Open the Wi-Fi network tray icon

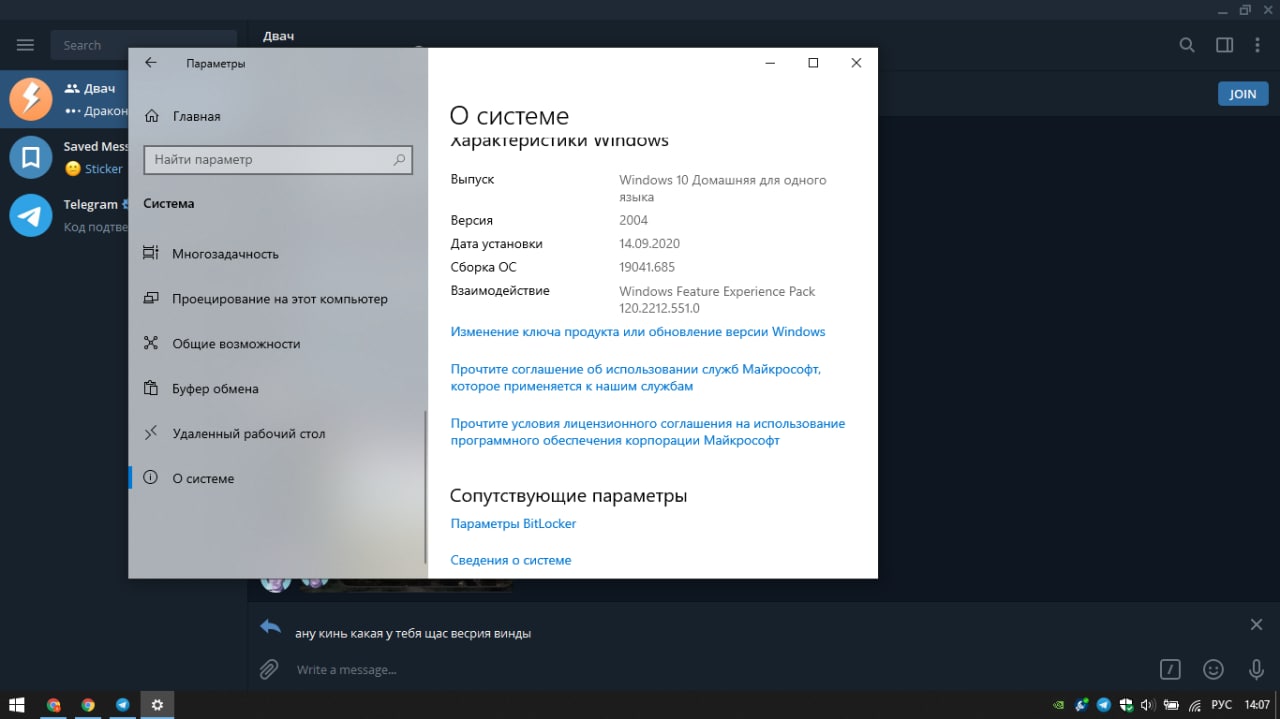(x=1194, y=705)
